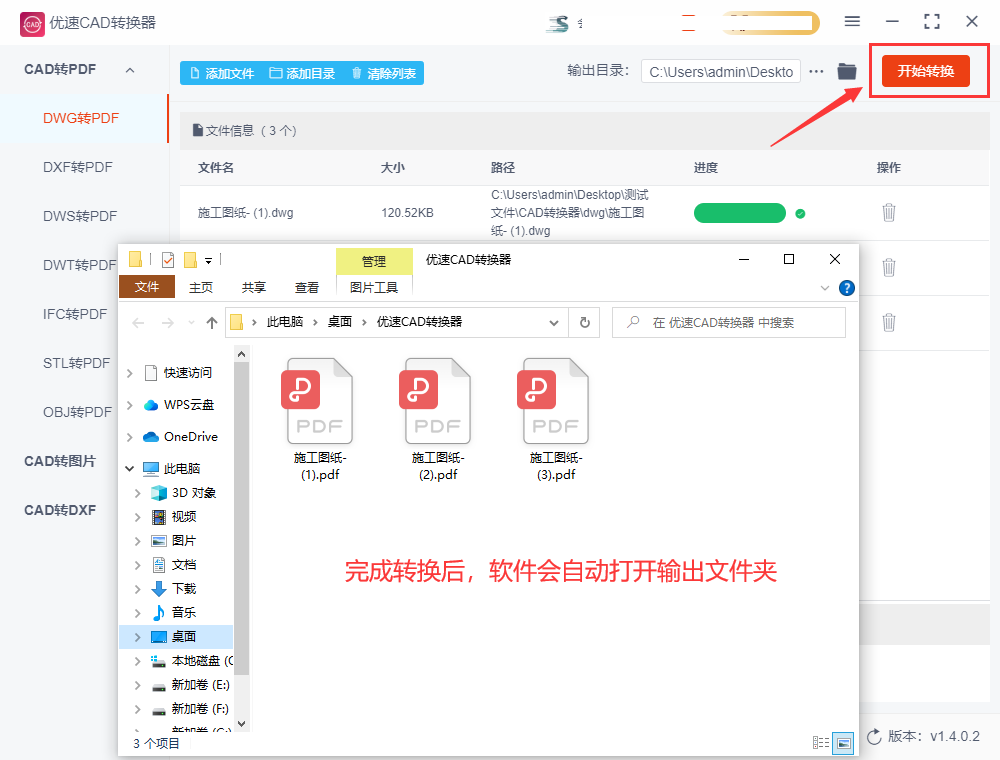Expand the WPS云盘 tree node
1000x760 pixels.
point(129,405)
